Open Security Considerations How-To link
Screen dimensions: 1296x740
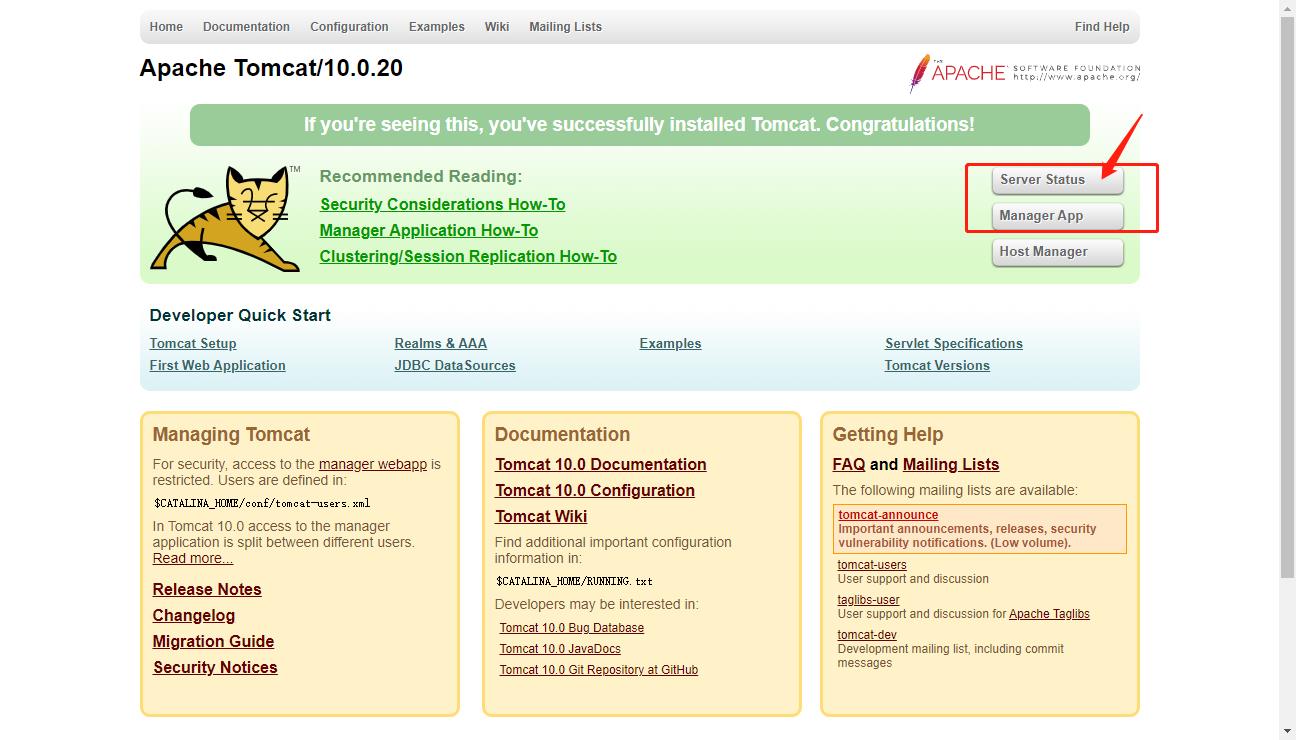(442, 204)
